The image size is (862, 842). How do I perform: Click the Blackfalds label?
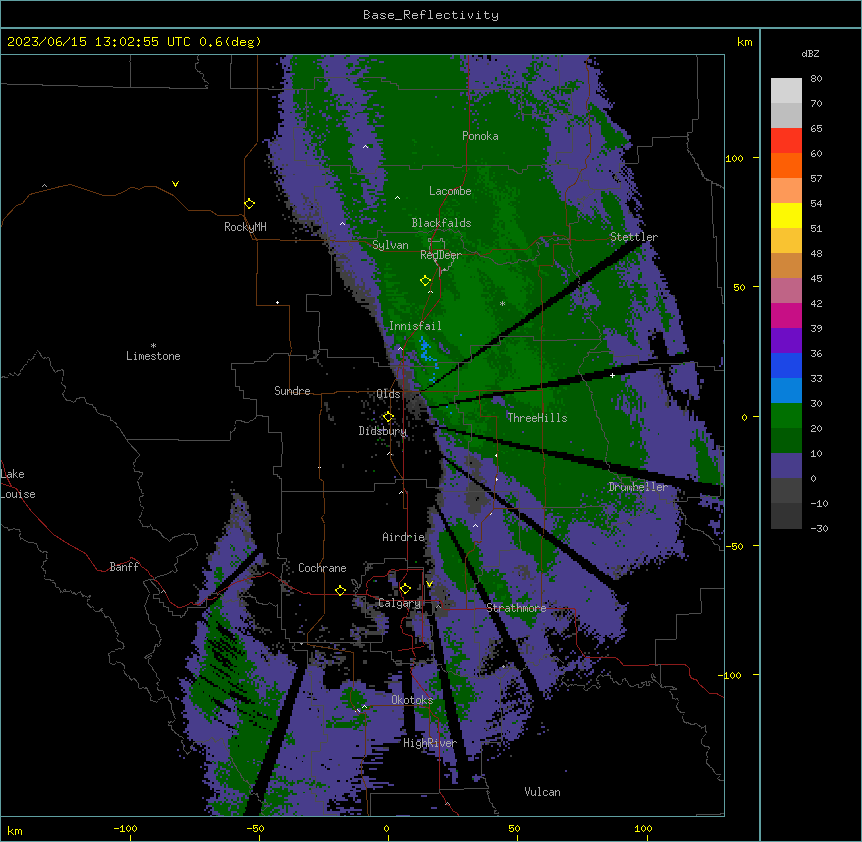(x=441, y=223)
